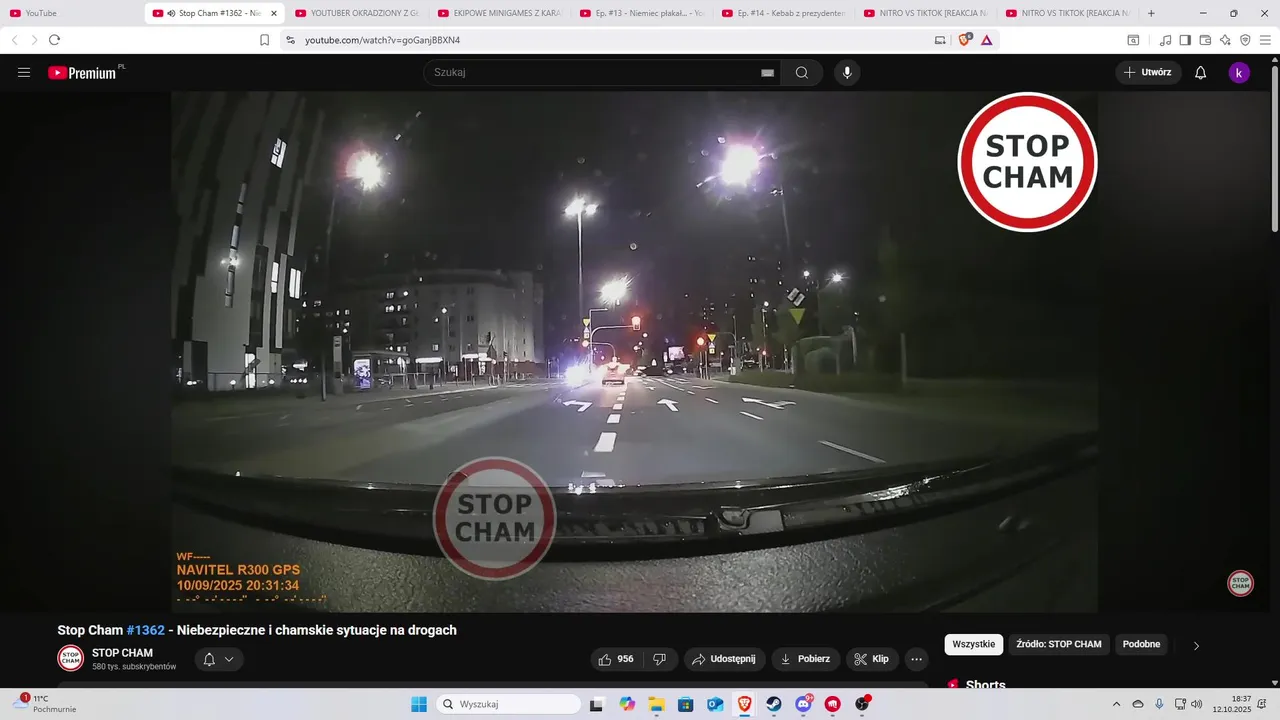
Task: Click Pobierz download button
Action: coord(805,659)
